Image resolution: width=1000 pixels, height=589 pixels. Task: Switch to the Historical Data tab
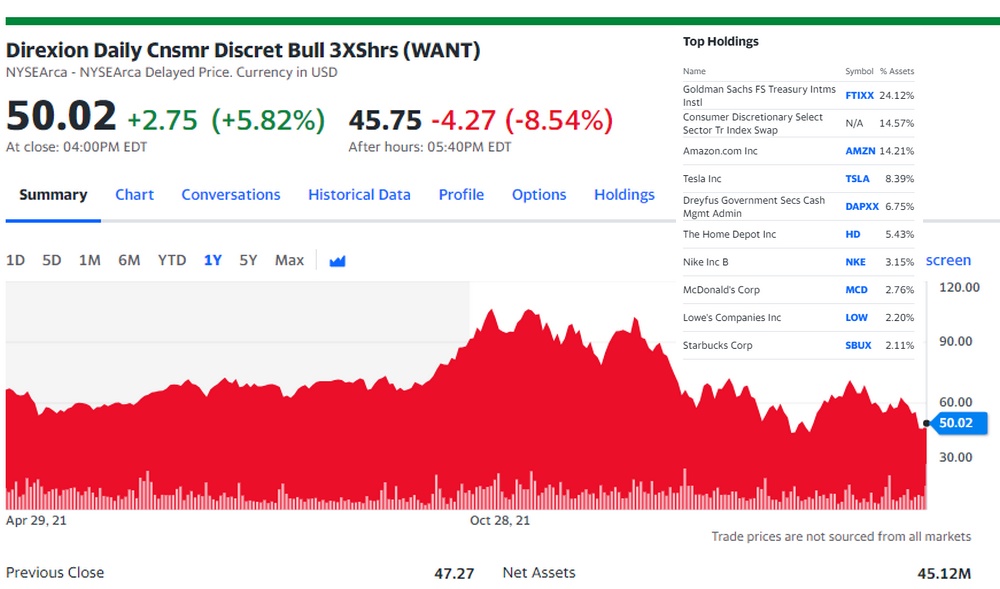coord(359,195)
